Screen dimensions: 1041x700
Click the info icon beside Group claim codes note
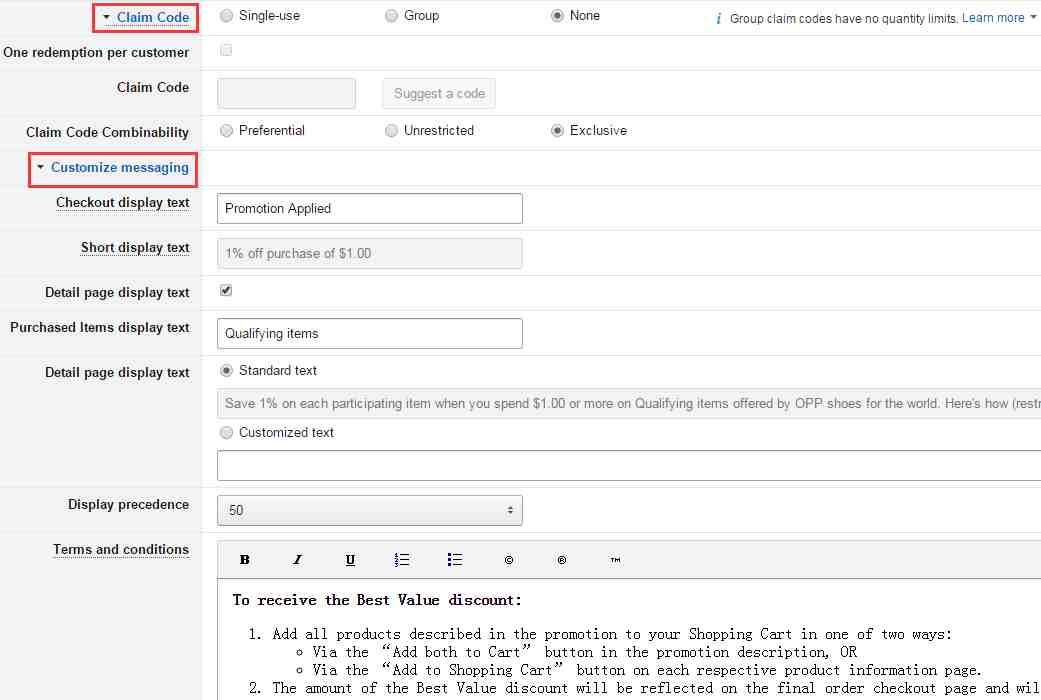718,19
